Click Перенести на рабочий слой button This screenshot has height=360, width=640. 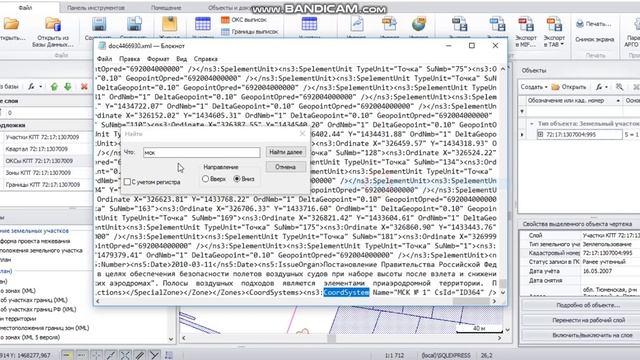(588, 320)
